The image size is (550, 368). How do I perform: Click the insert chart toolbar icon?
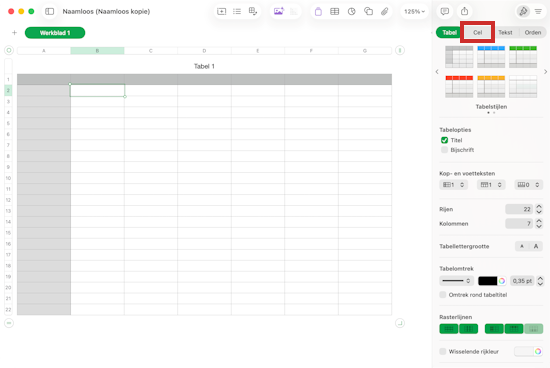(x=351, y=12)
